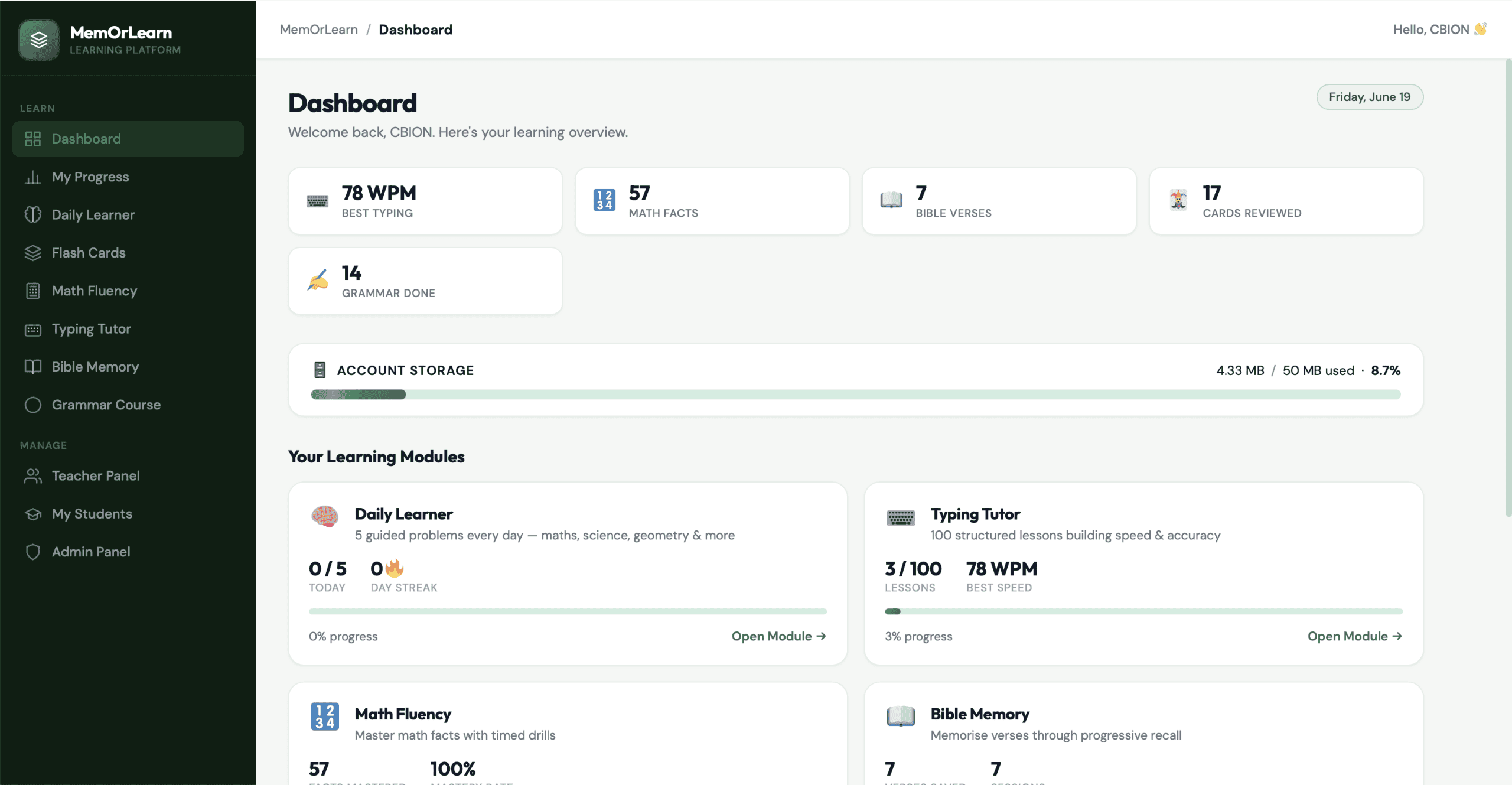Click the MemOrLearn logo icon
Screen dimensions: 1512x785
point(39,40)
